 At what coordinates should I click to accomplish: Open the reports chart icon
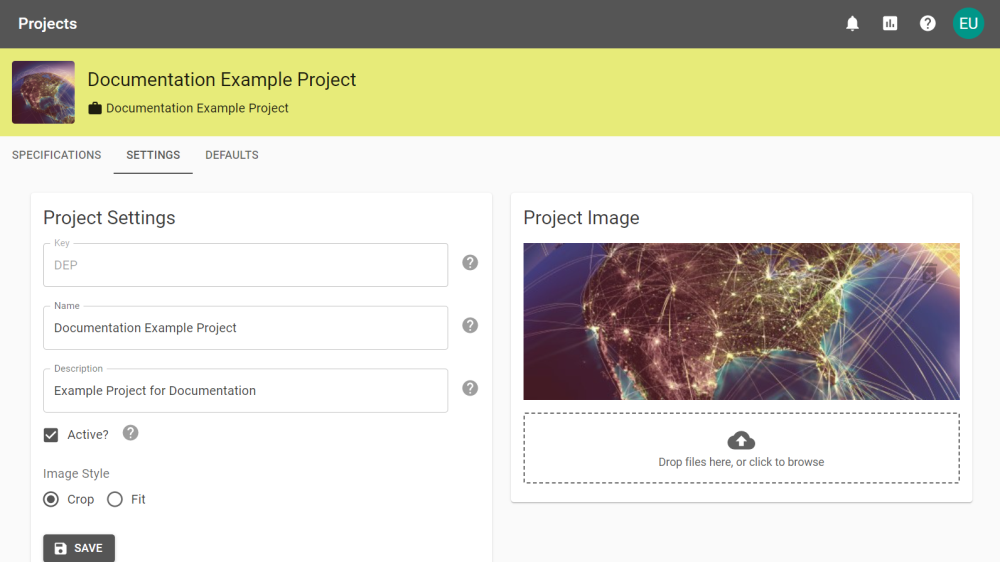tap(890, 24)
